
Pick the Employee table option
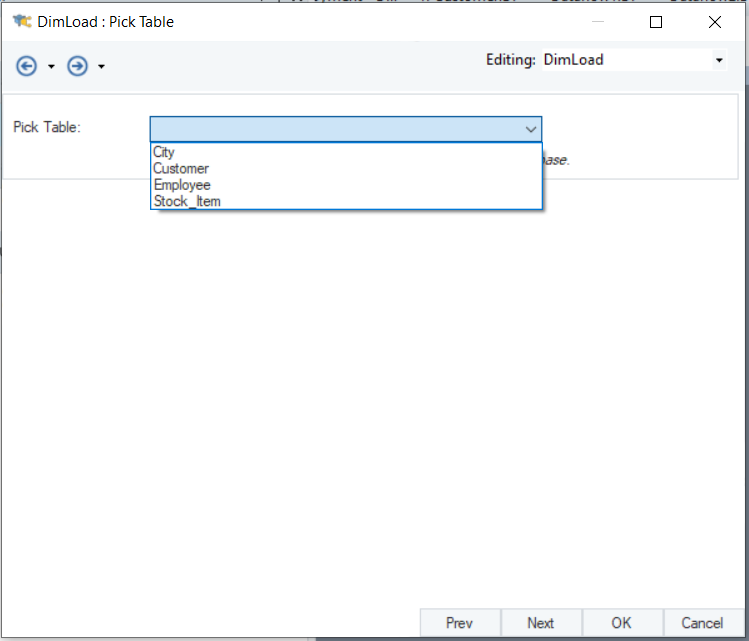pyautogui.click(x=182, y=185)
